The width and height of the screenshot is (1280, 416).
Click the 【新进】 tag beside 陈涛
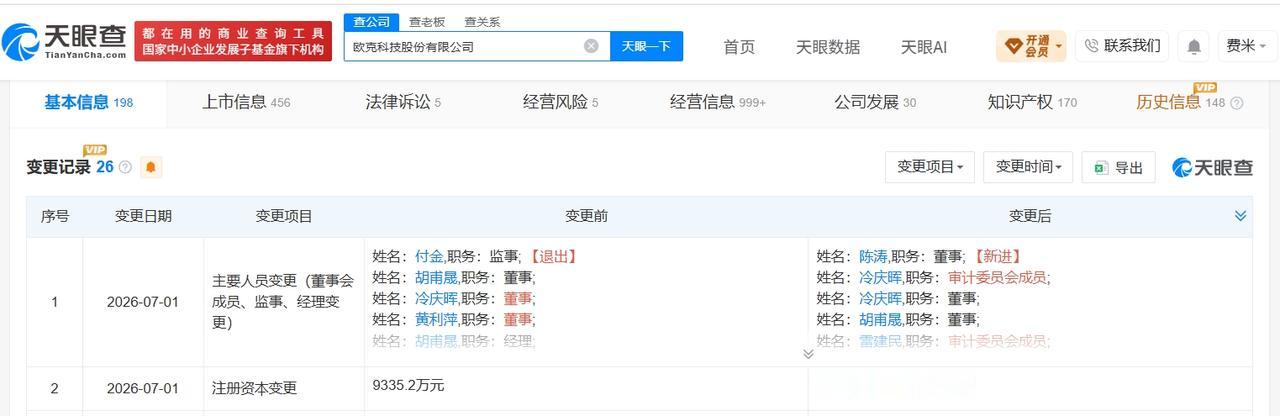pos(996,256)
